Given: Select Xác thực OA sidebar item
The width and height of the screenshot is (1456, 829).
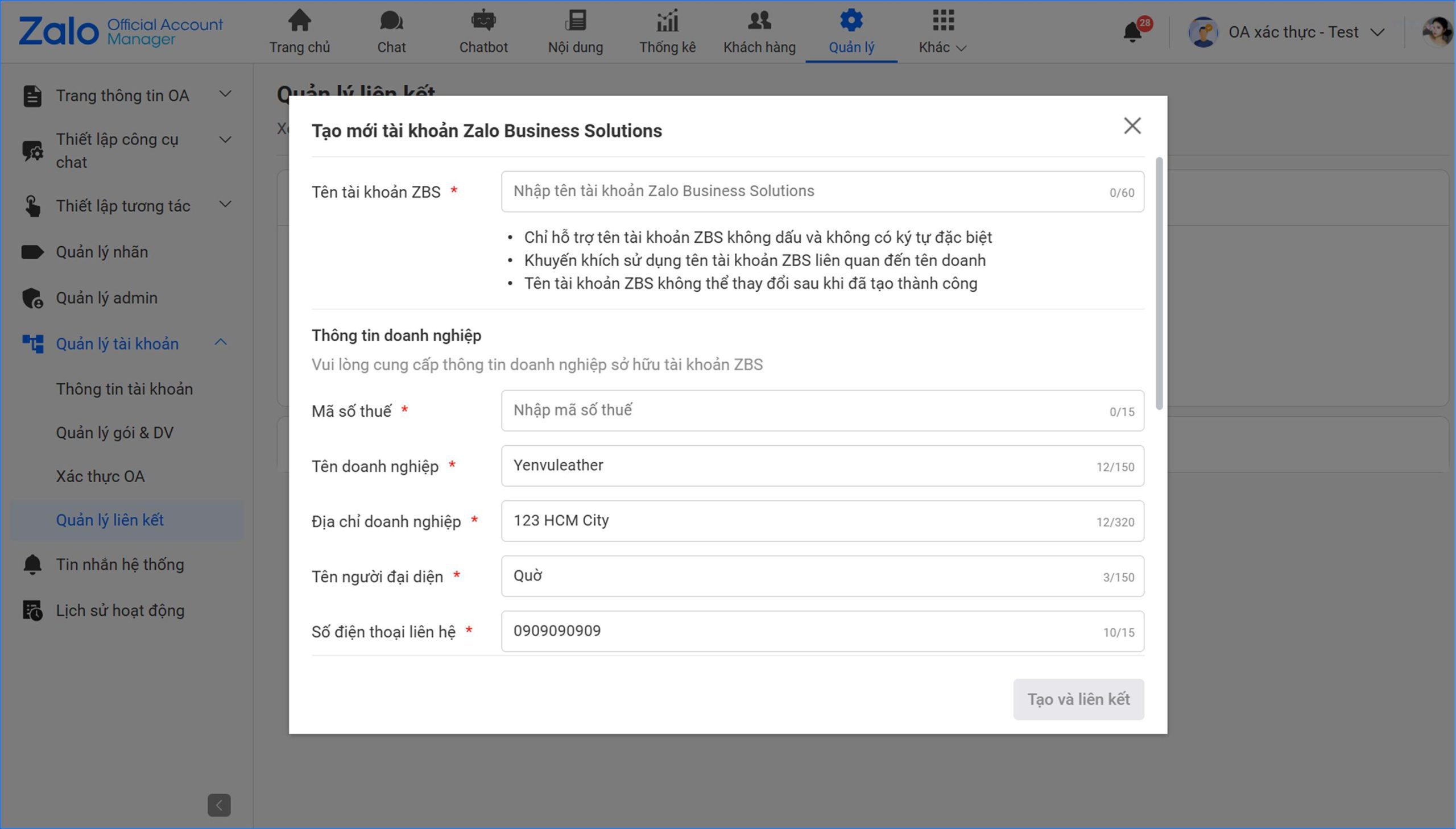Looking at the screenshot, I should pos(100,476).
